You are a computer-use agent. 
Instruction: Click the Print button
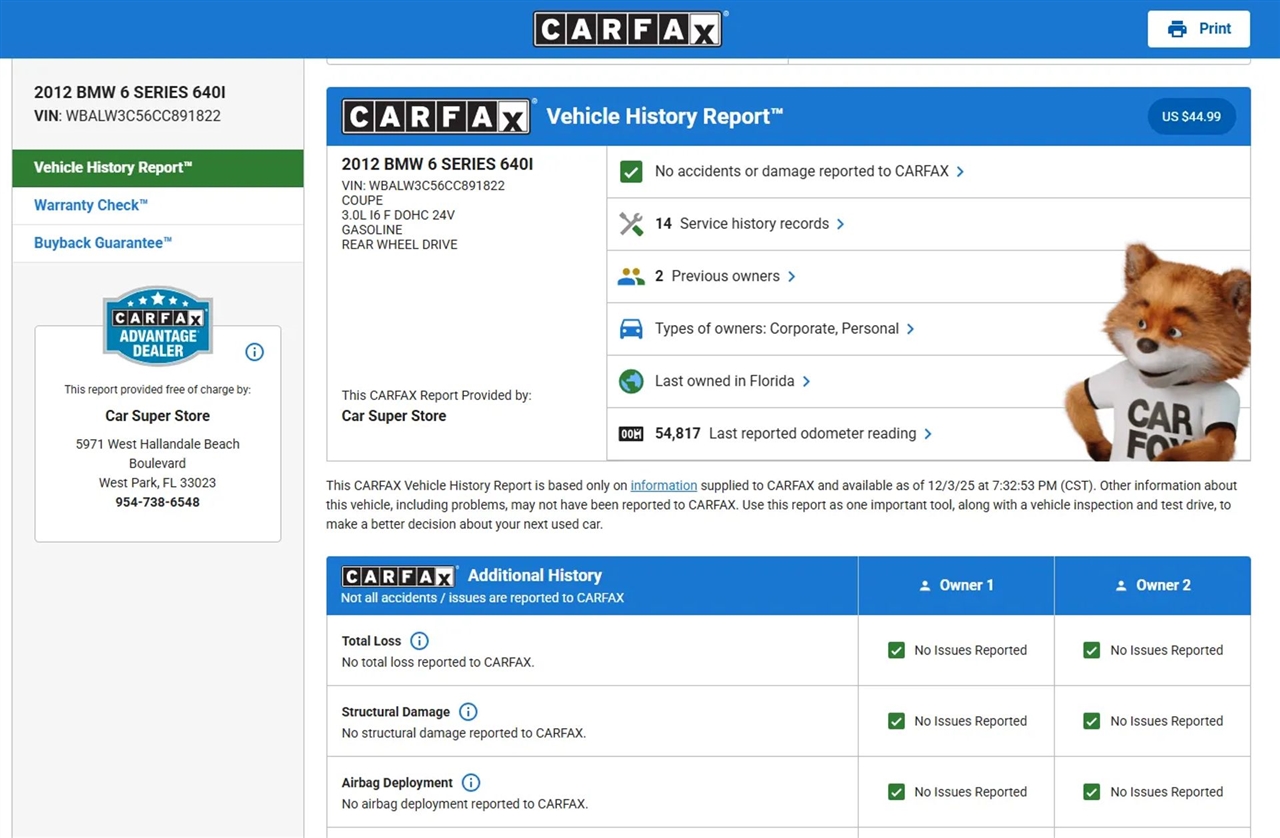pos(1198,29)
